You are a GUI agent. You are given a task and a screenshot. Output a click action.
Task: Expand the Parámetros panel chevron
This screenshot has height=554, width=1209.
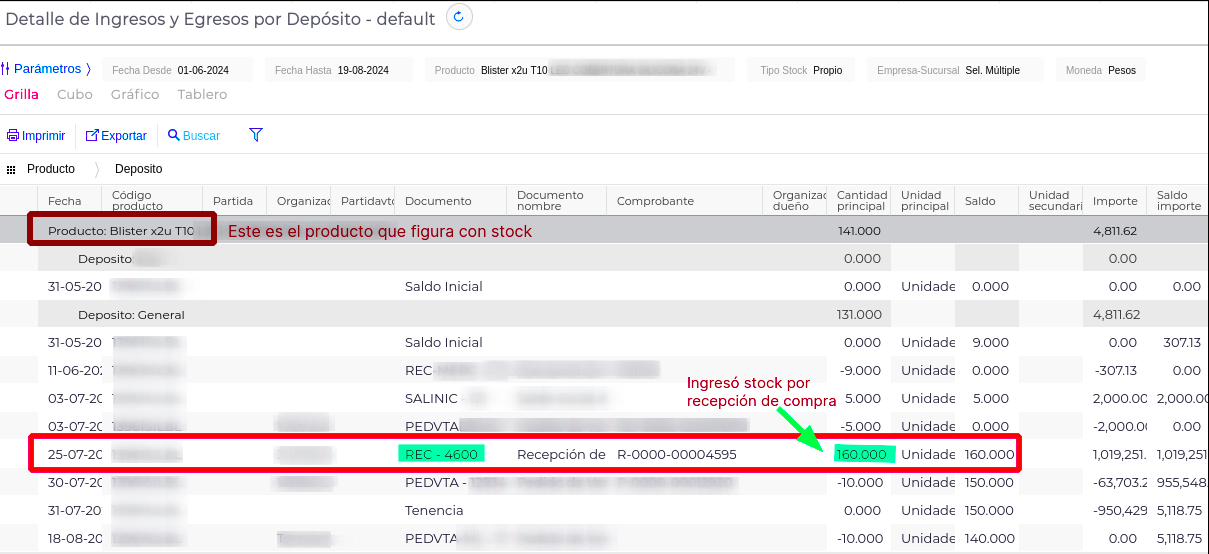point(88,69)
